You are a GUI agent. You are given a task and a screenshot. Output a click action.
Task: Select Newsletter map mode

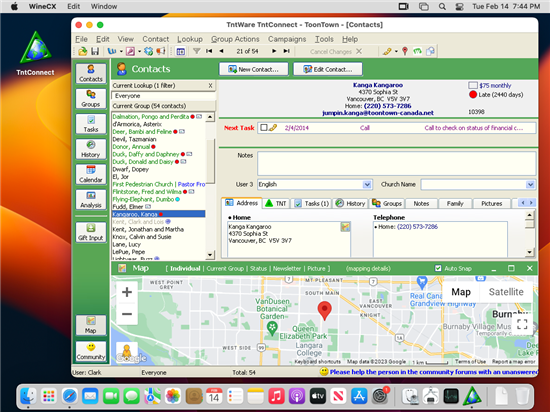point(287,269)
